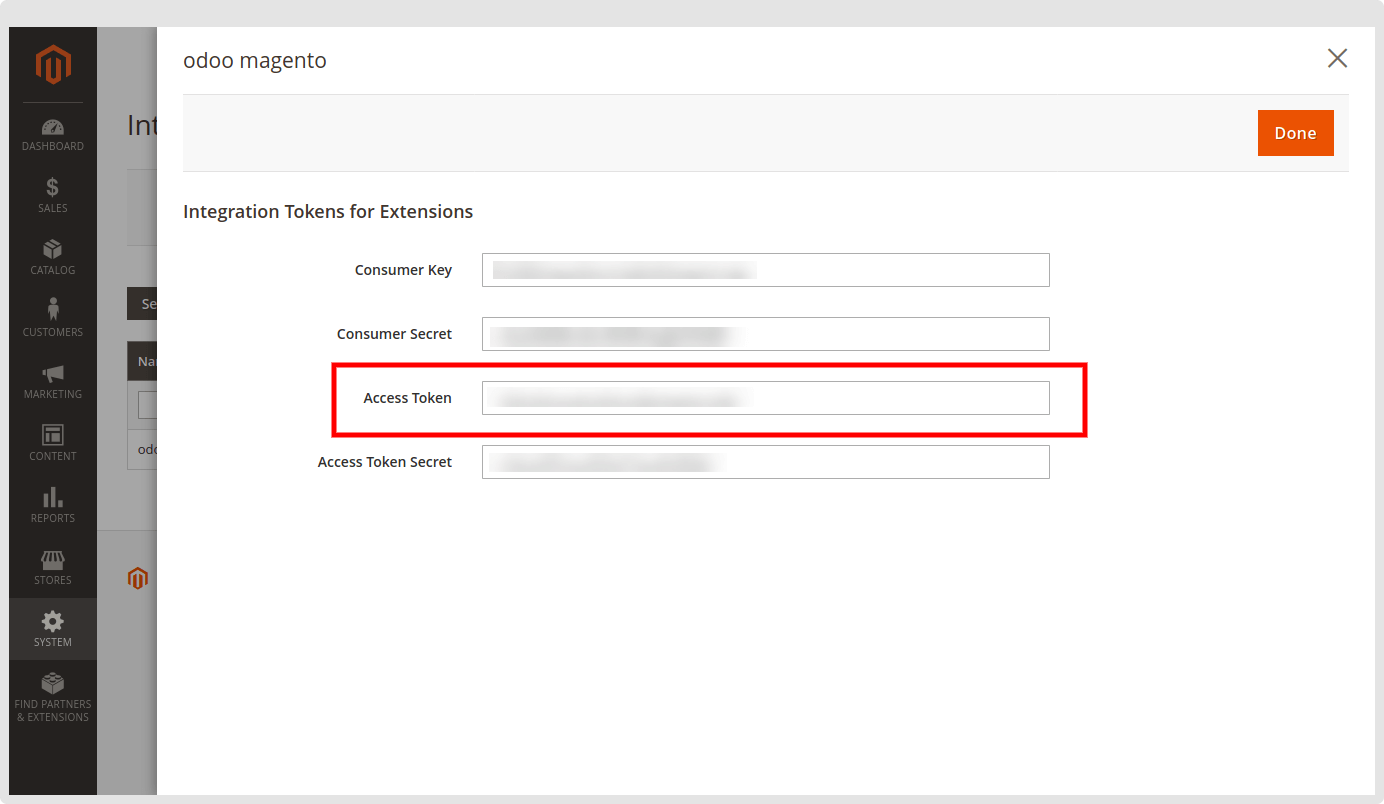Click 'Integration Tokens for Extensions' heading
The width and height of the screenshot is (1384, 804).
click(328, 212)
